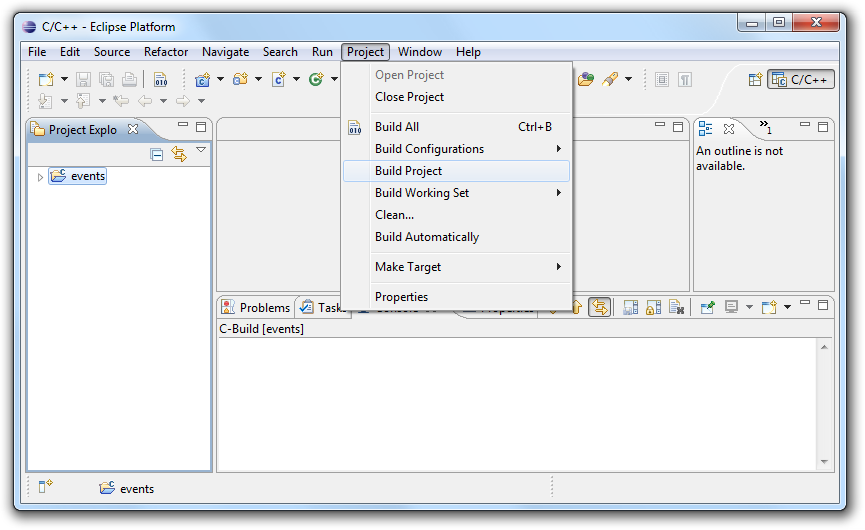This screenshot has height=530, width=865.
Task: Click the console Pin Console icon
Action: click(x=708, y=307)
